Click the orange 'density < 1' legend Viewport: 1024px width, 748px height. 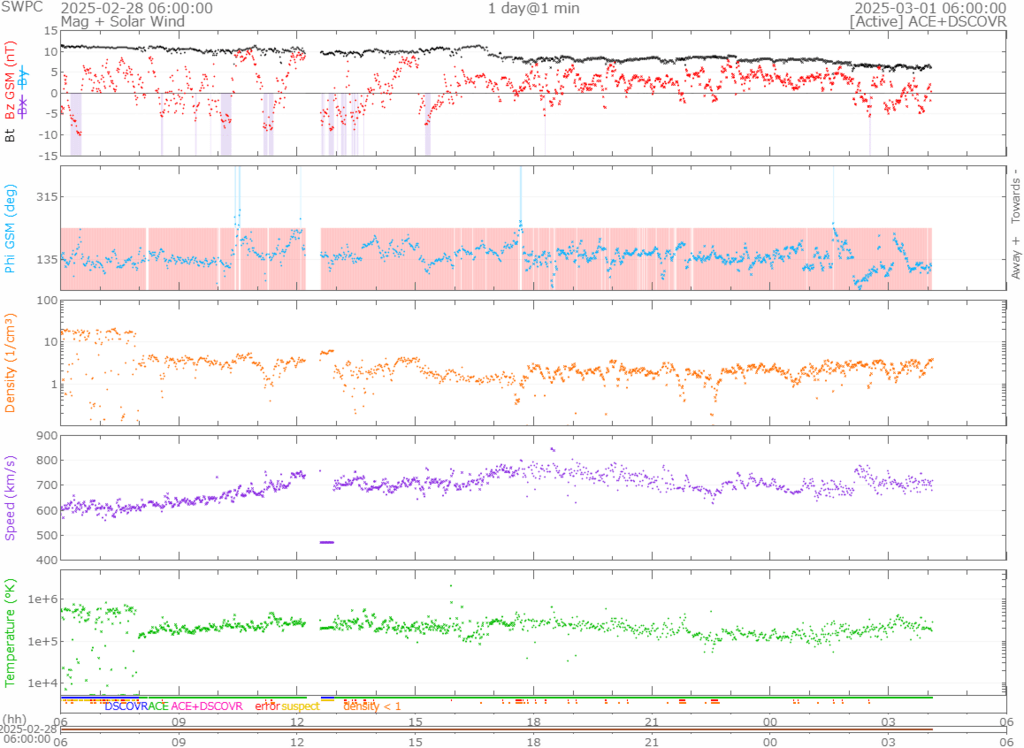tap(372, 706)
